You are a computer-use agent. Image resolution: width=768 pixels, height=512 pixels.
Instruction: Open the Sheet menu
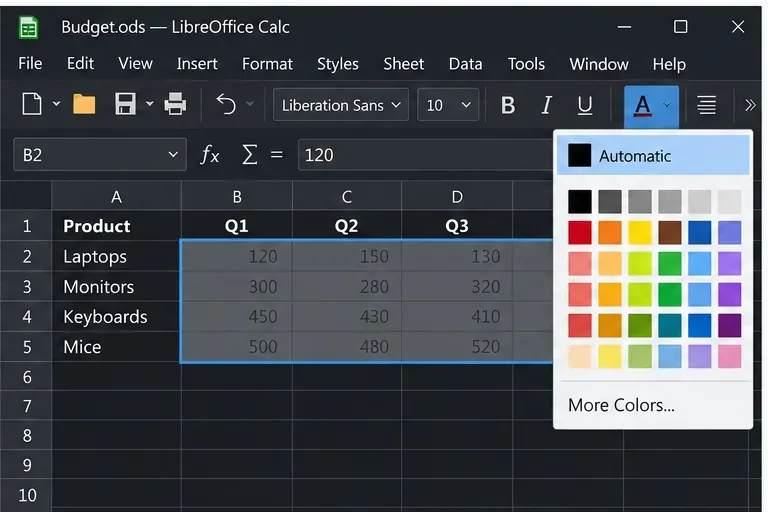[x=404, y=64]
